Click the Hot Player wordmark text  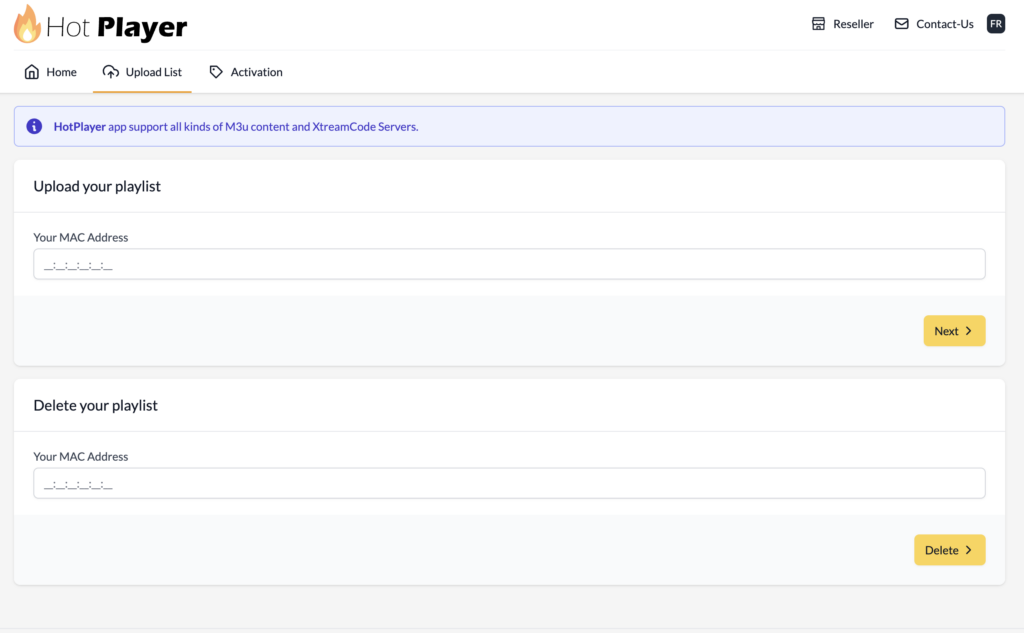click(x=116, y=27)
